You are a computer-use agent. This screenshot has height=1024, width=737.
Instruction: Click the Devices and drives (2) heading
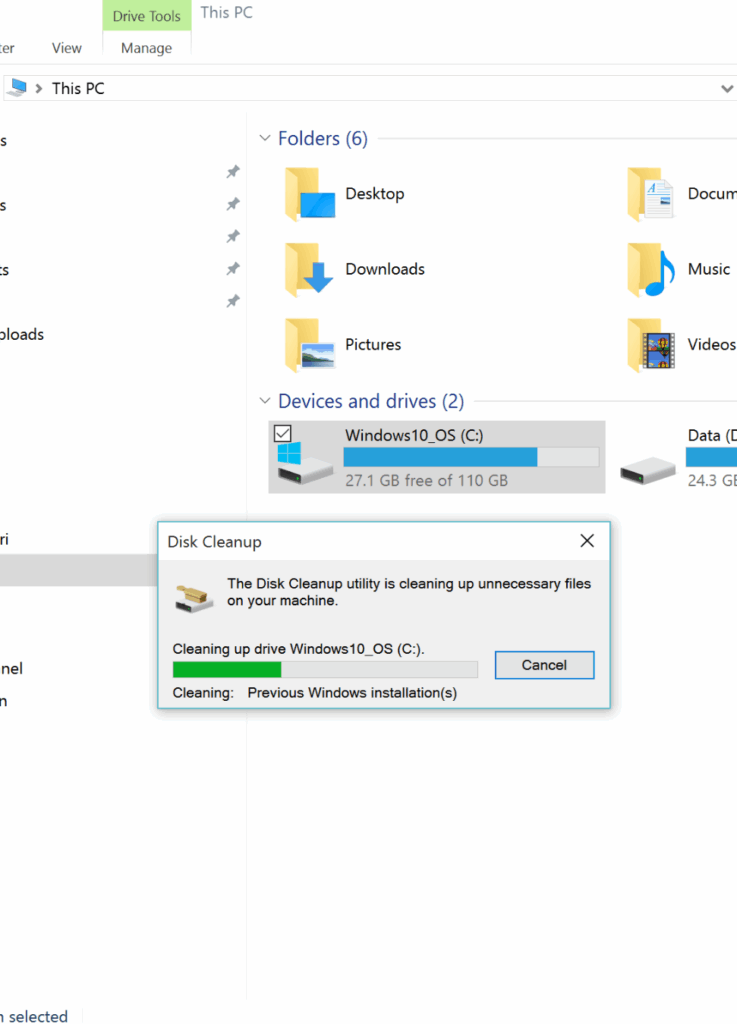pyautogui.click(x=371, y=401)
